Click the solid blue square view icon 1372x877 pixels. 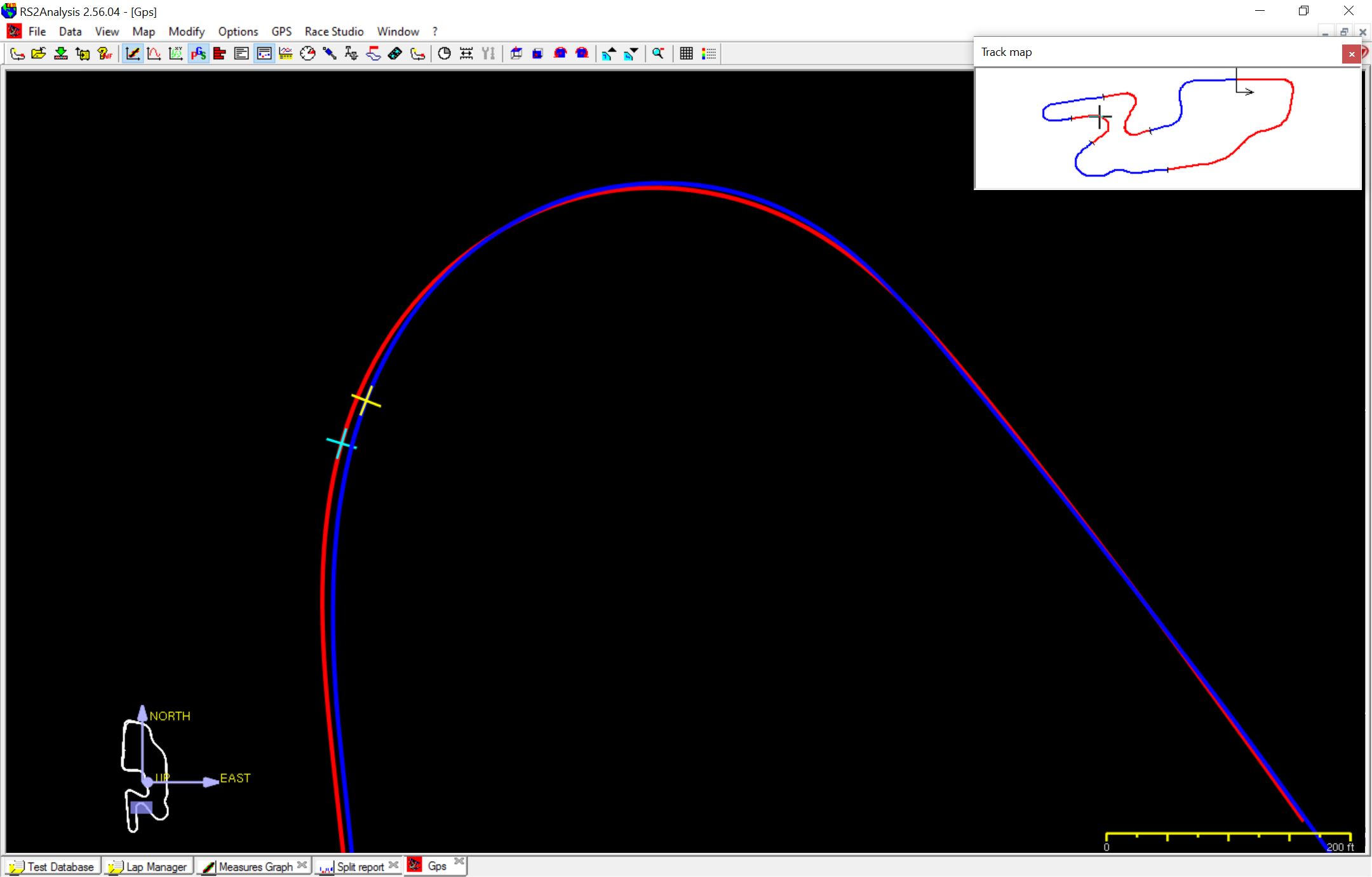pos(538,53)
